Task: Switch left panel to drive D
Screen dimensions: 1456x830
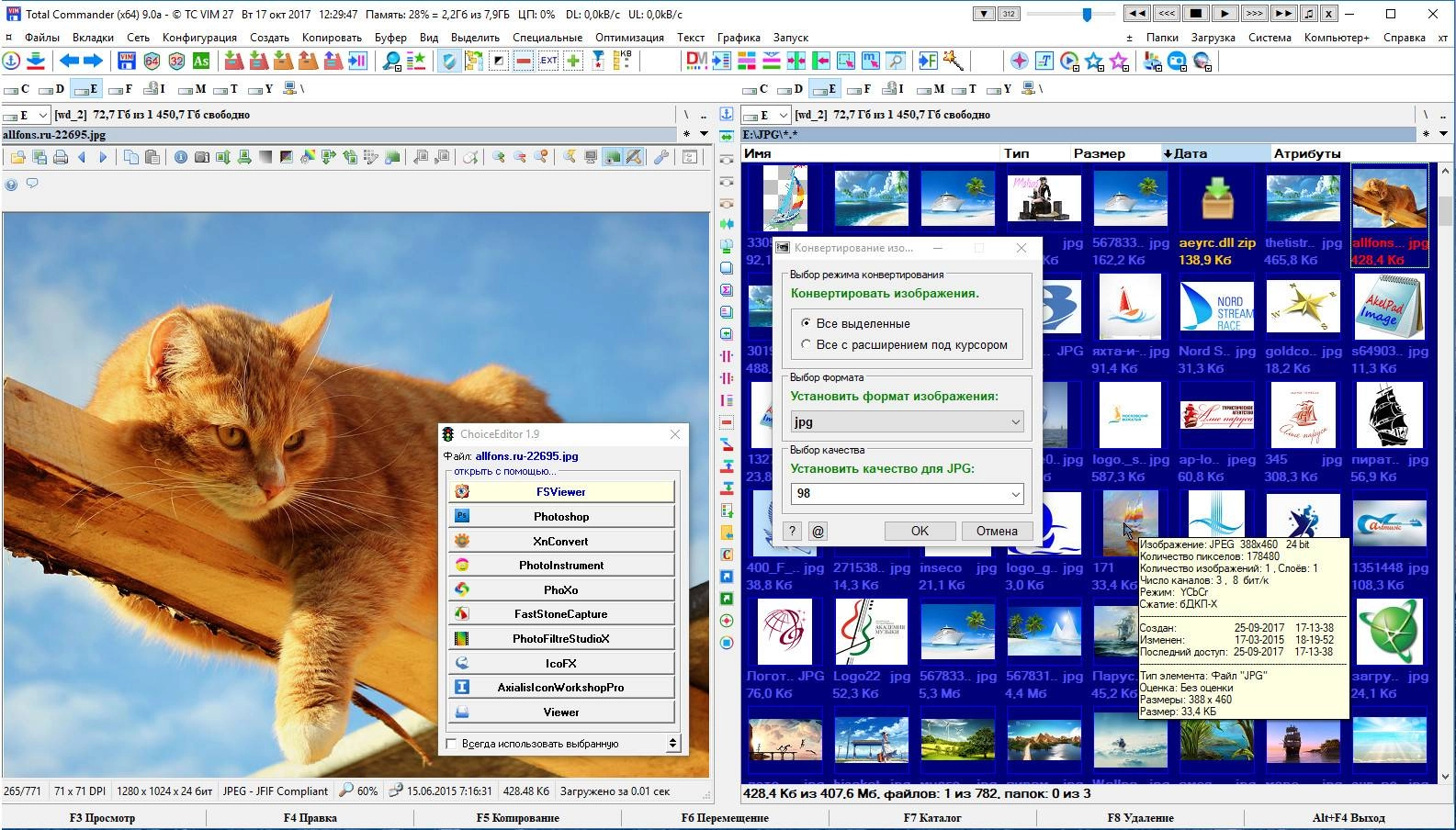Action: pyautogui.click(x=53, y=89)
